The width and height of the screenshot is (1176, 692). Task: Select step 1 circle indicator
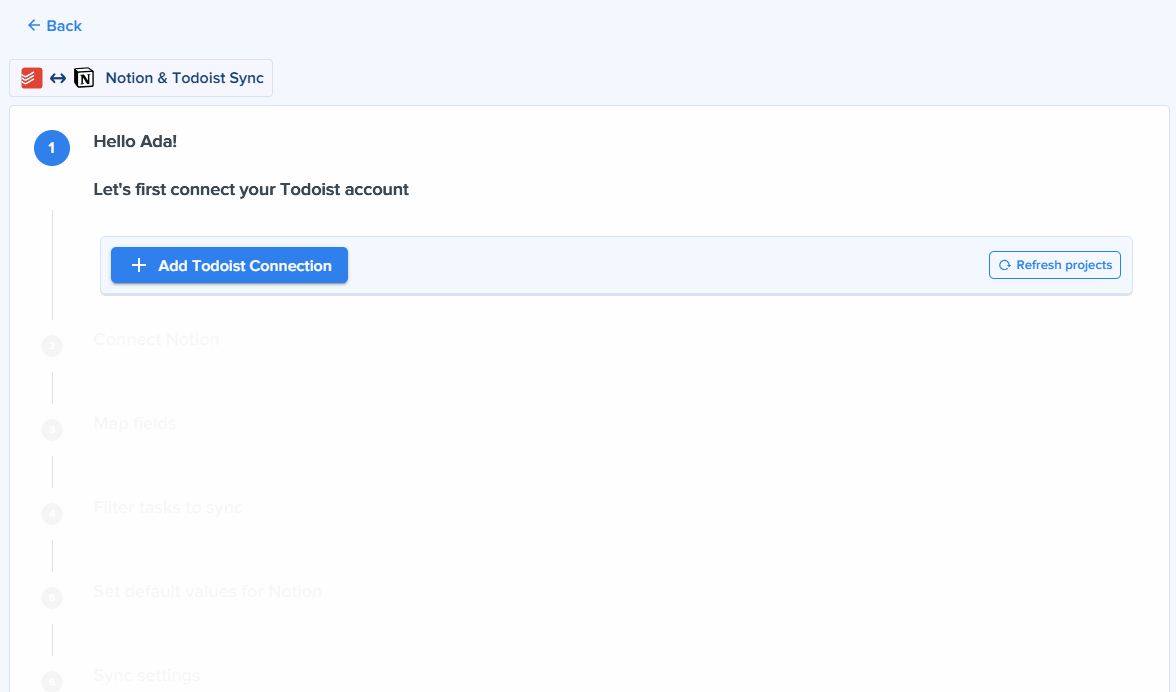(52, 148)
